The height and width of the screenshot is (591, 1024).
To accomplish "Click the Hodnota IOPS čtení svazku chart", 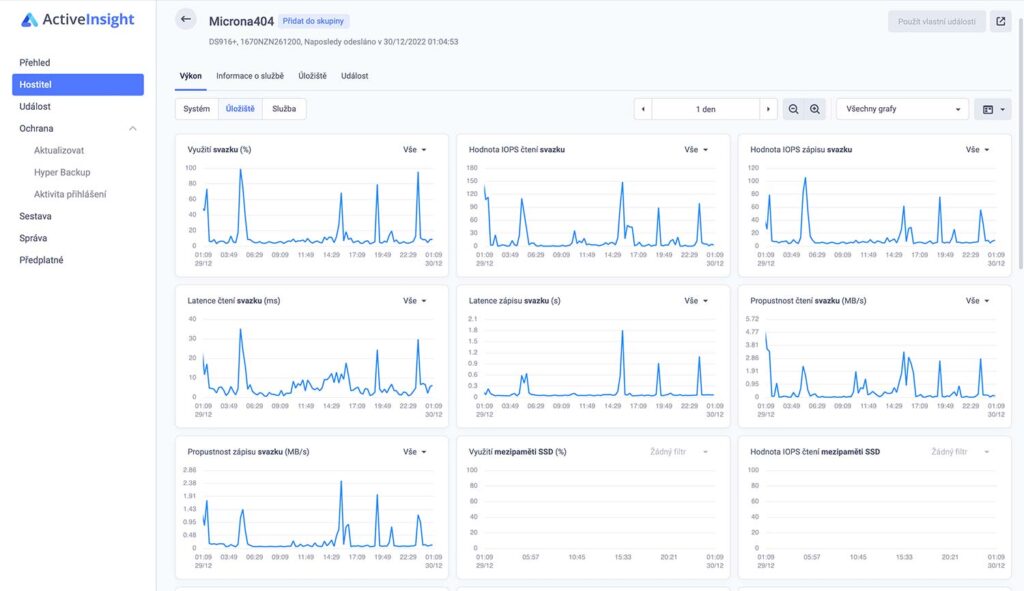I will [x=593, y=206].
